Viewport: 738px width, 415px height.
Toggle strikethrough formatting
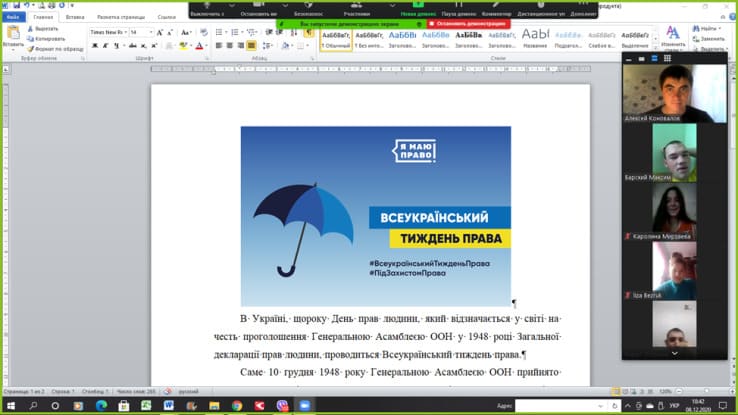pyautogui.click(x=133, y=46)
